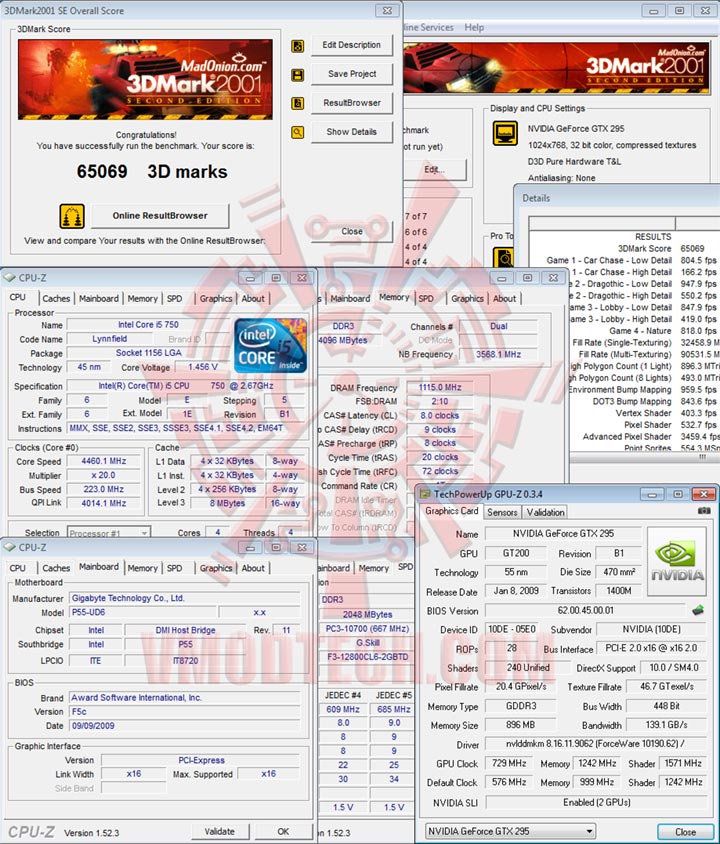Click the top CPU-Z title bar icon
Image resolution: width=720 pixels, height=844 pixels.
coord(10,278)
